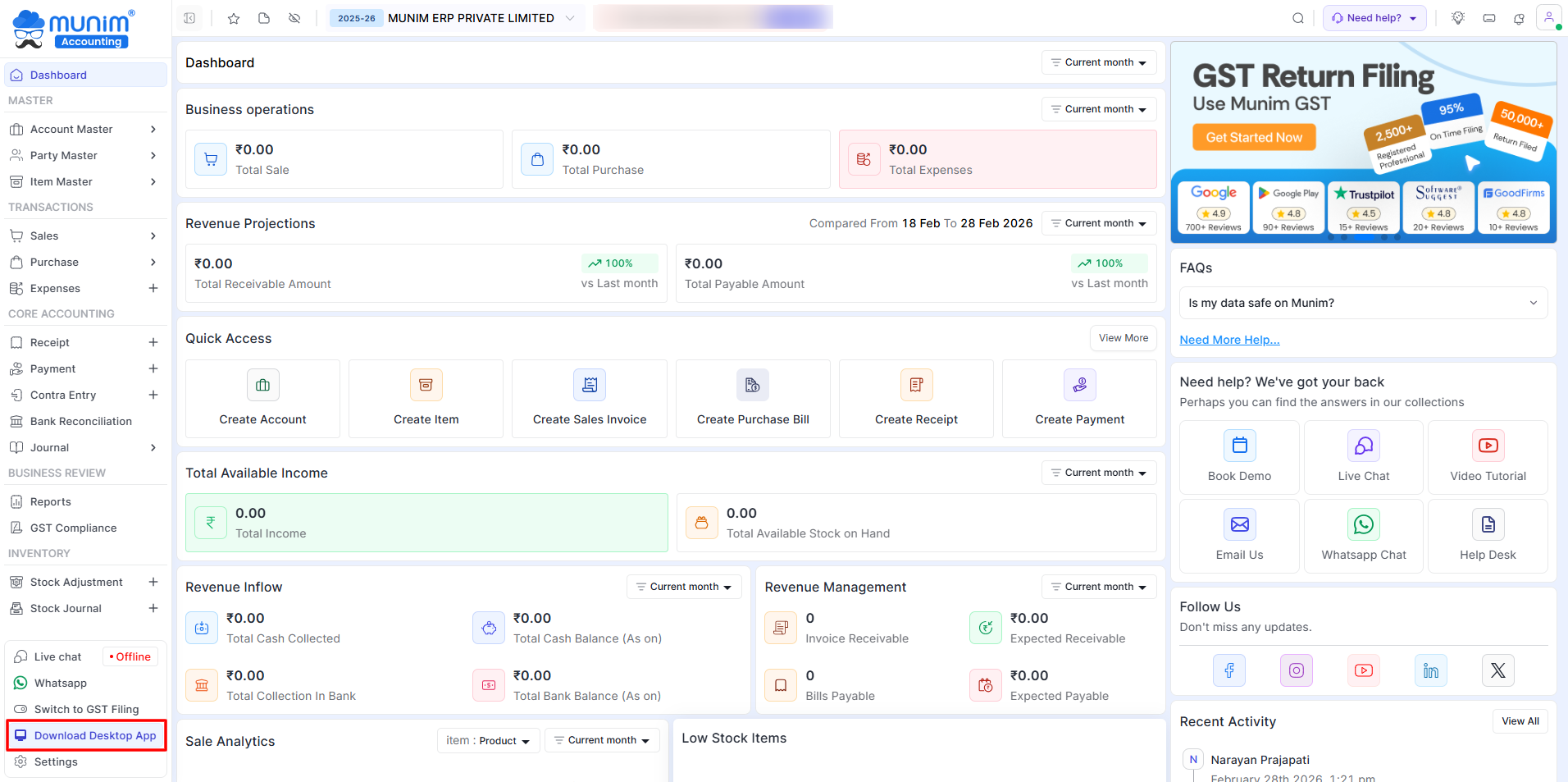Open Reports in the sidebar

[51, 501]
